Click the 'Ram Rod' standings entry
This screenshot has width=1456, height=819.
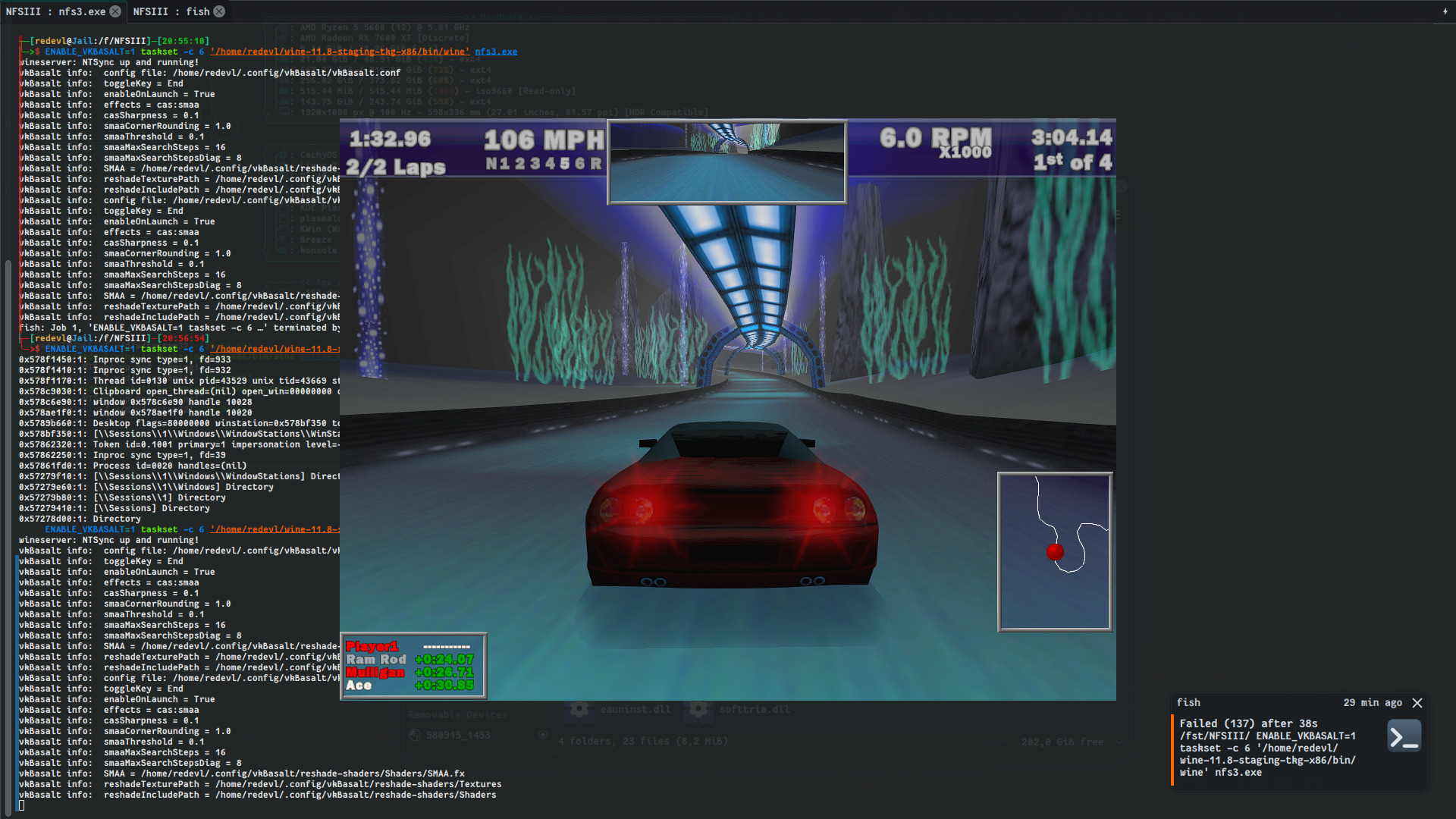coord(375,660)
